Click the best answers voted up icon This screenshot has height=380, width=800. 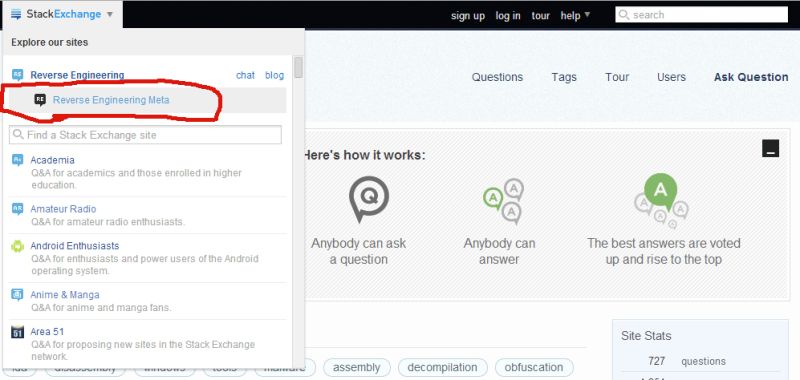pos(661,201)
